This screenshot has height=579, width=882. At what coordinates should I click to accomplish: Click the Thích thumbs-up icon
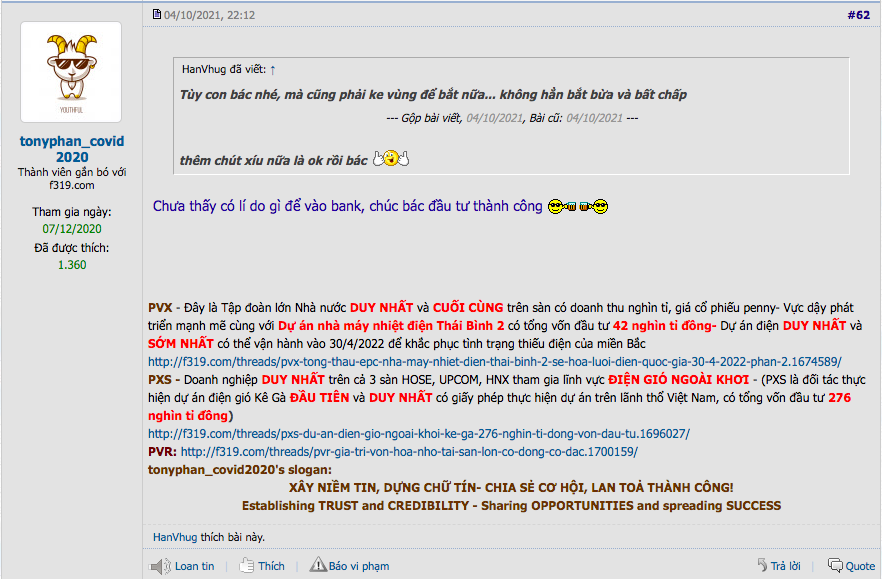coord(246,565)
